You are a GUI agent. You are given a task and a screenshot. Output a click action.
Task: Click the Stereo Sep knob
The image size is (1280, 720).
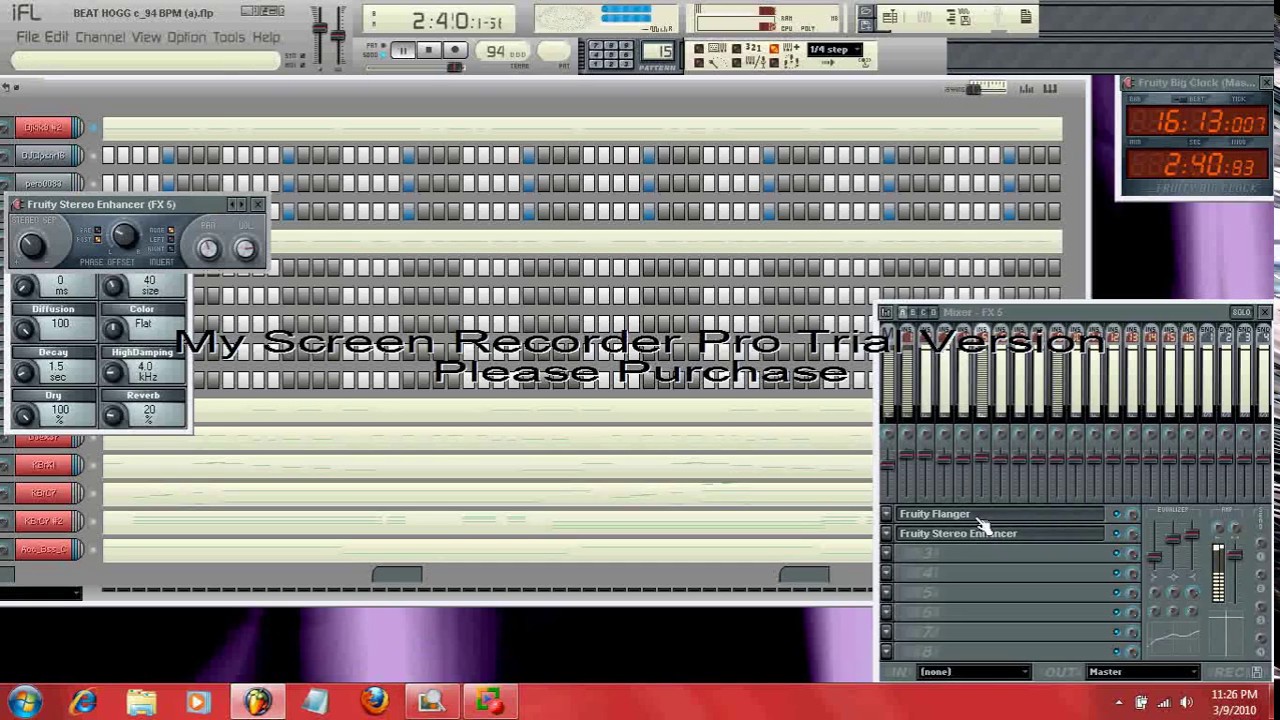pos(31,244)
